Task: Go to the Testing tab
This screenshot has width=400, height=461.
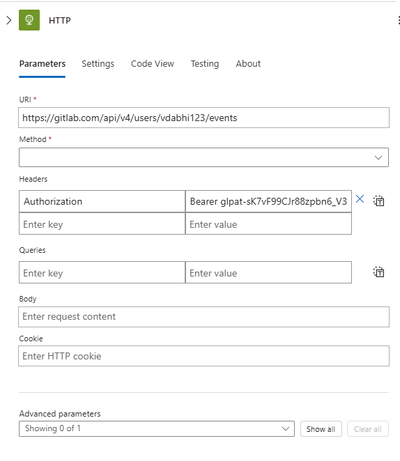Action: pyautogui.click(x=205, y=64)
